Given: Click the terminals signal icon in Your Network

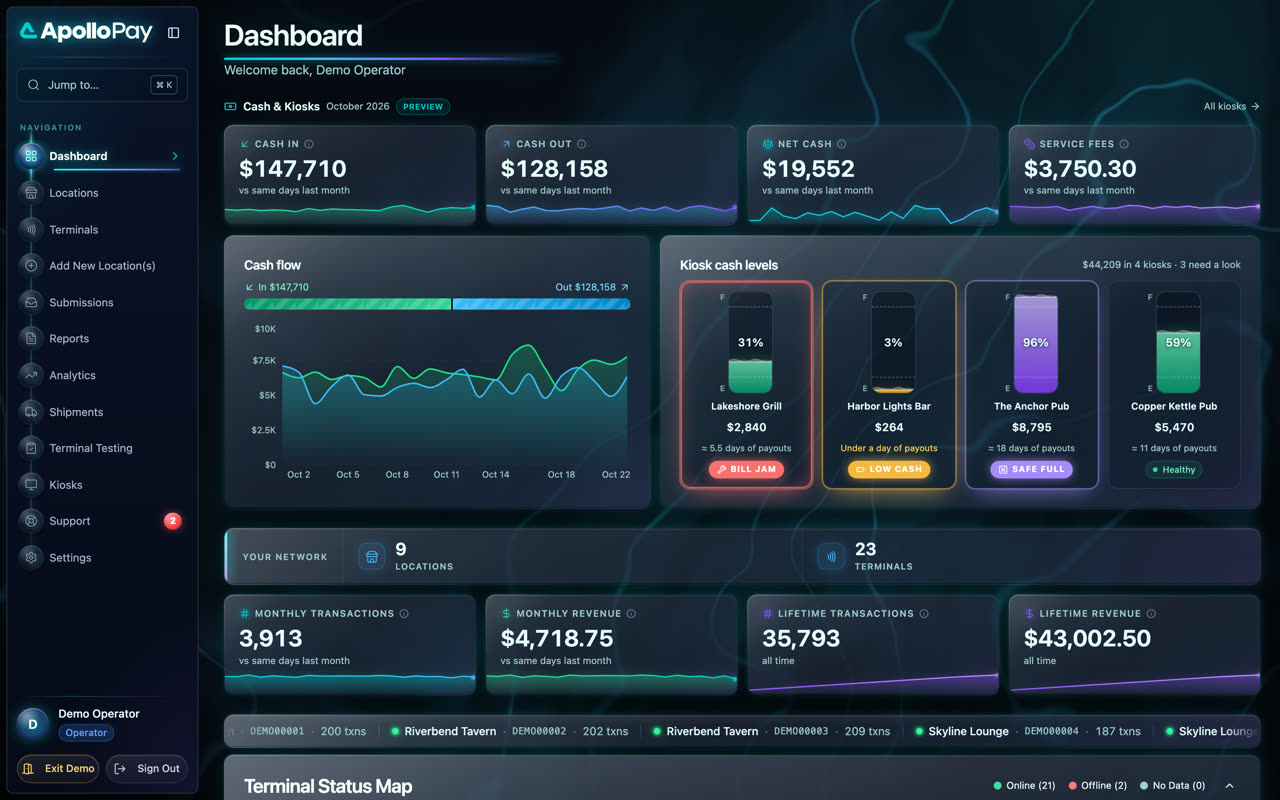Looking at the screenshot, I should [831, 557].
